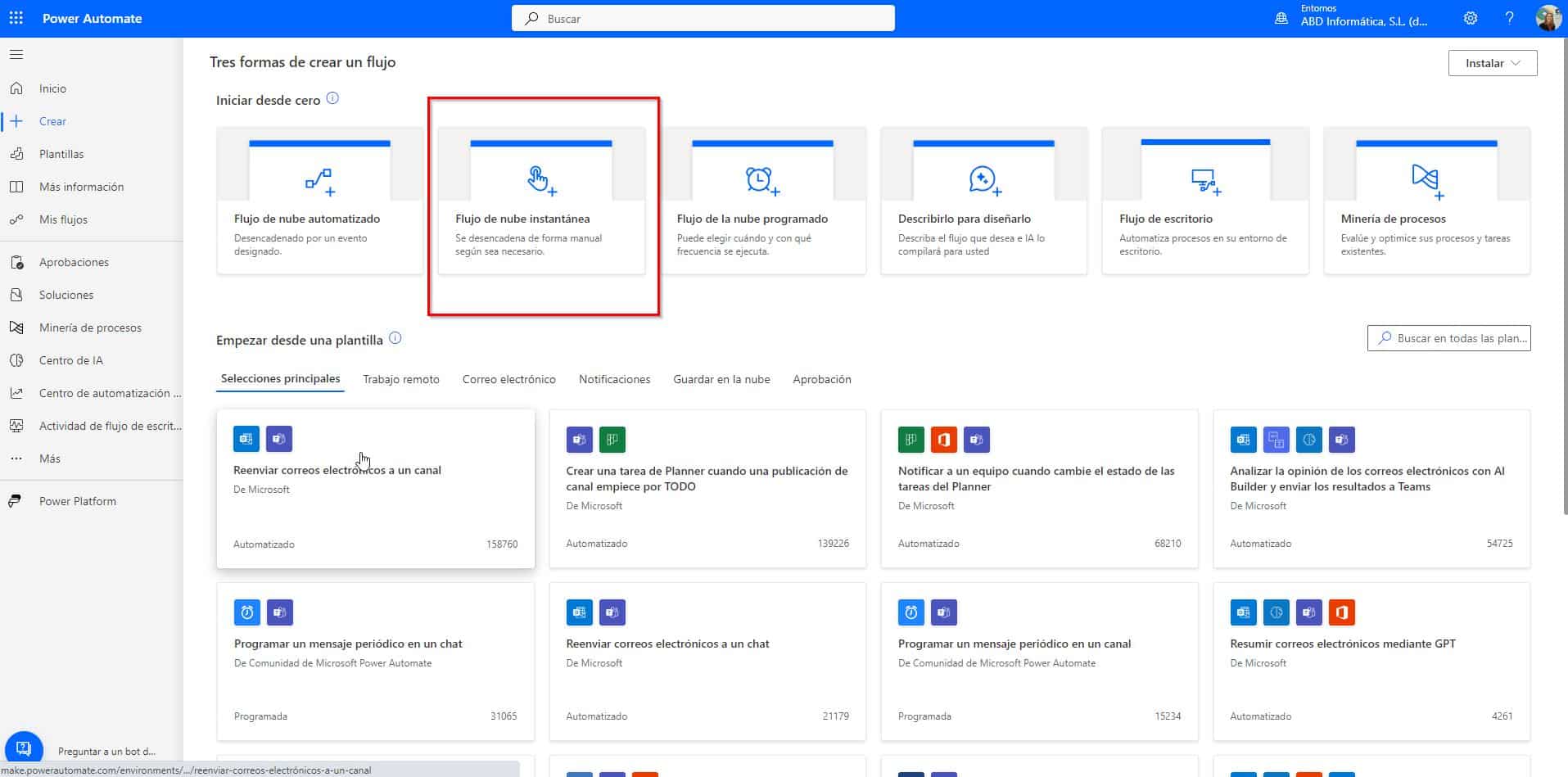Open the app launcher waffle icon
Screen dimensions: 1568x777
tap(16, 18)
